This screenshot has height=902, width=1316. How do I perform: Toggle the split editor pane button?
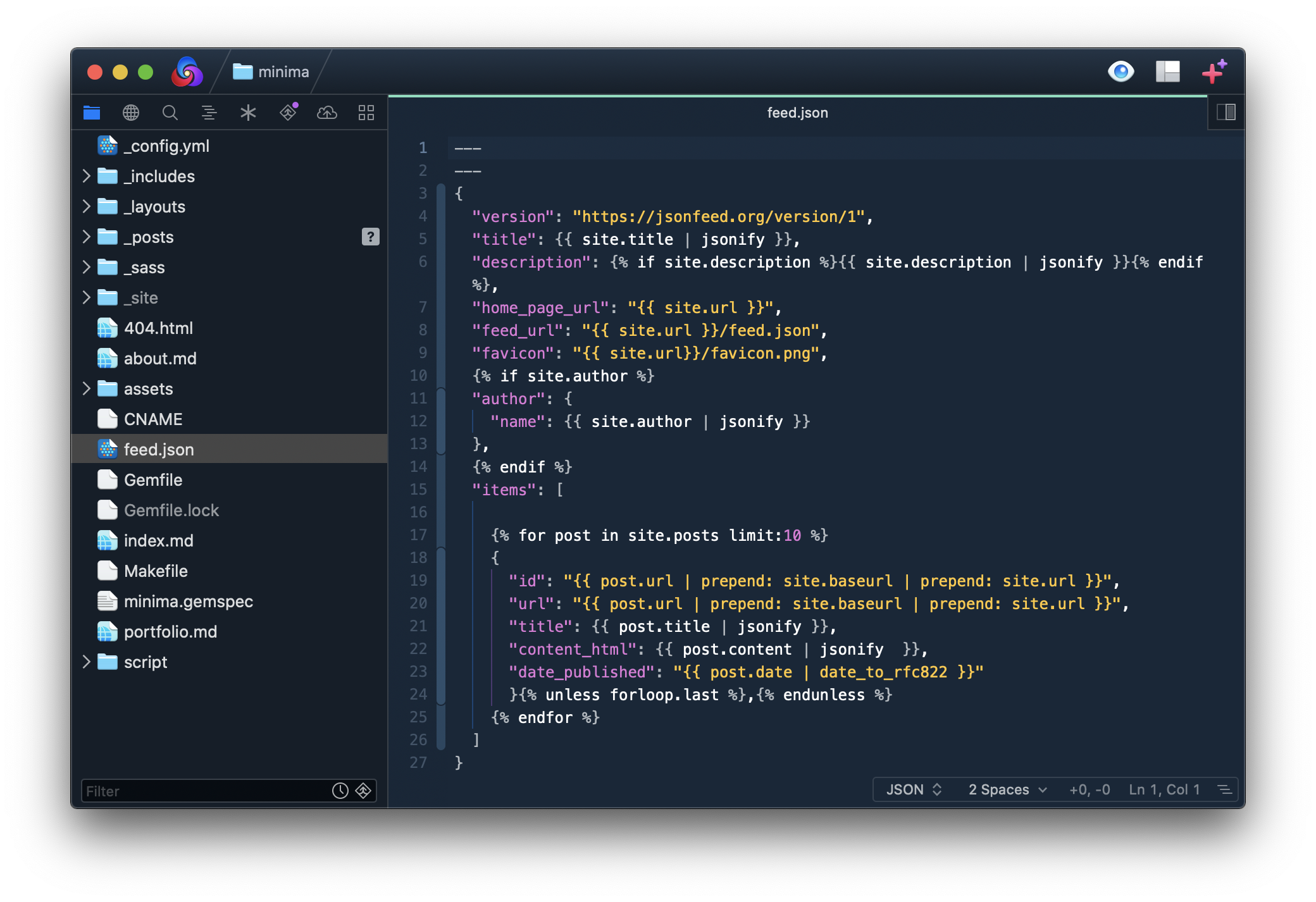(1226, 113)
